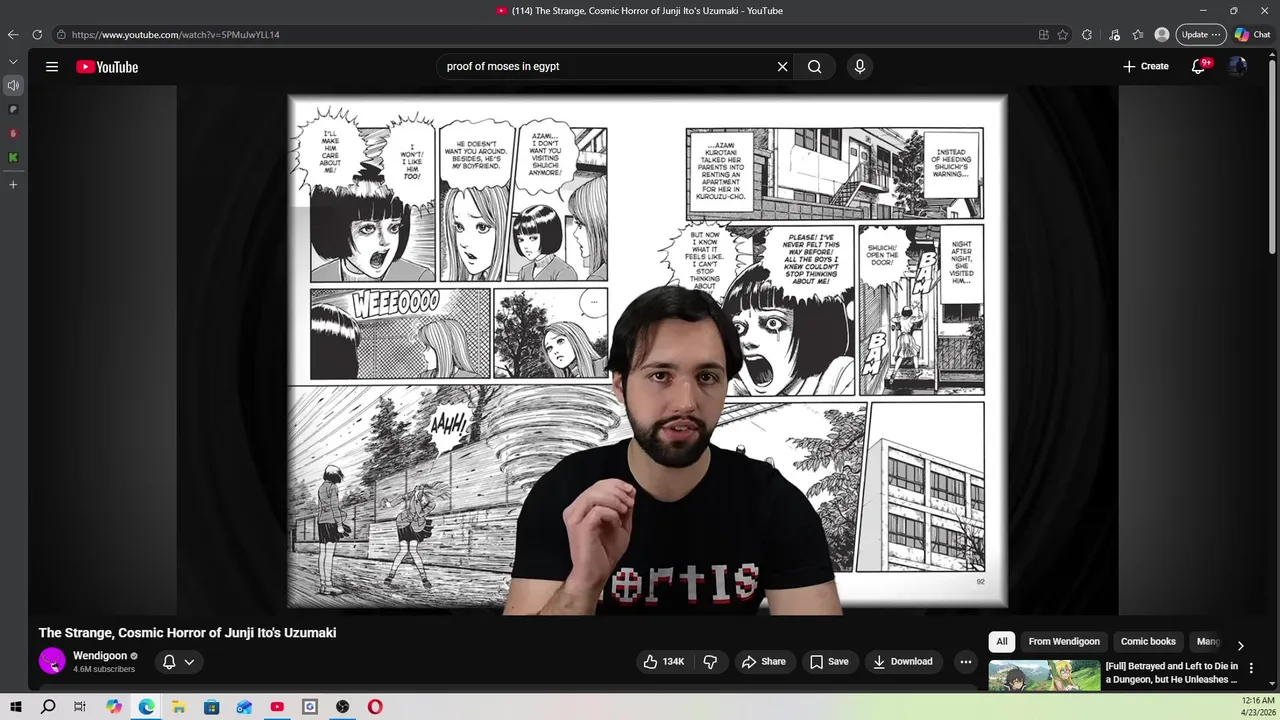1280x720 pixels.
Task: Download the video
Action: [x=903, y=661]
